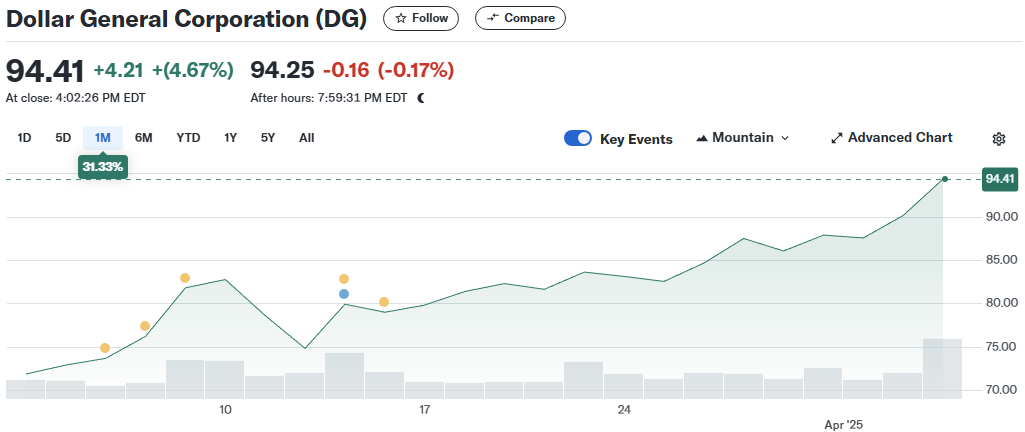Viewport: 1025px width, 432px height.
Task: Select the 5D range tab
Action: (x=63, y=138)
